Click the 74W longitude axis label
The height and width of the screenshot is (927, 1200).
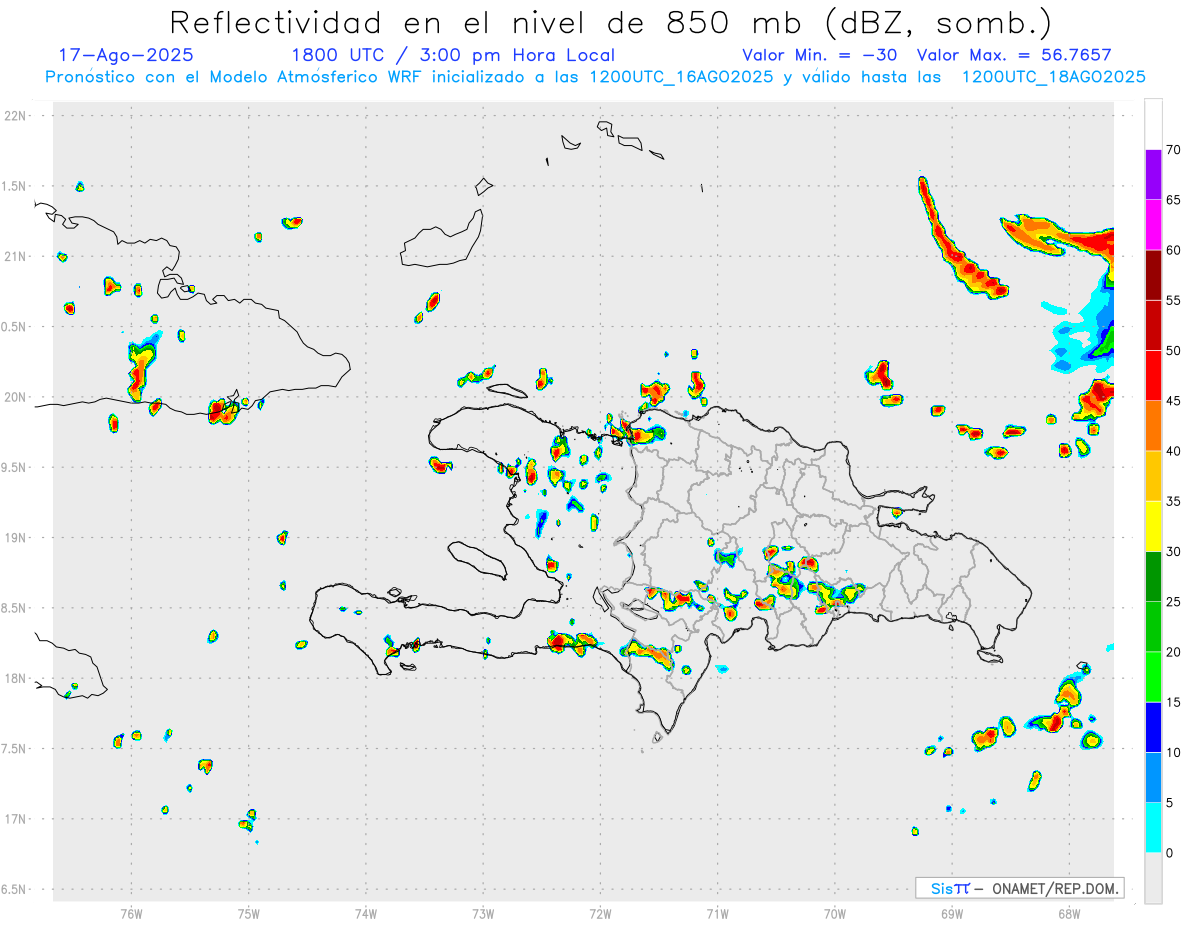(x=366, y=912)
